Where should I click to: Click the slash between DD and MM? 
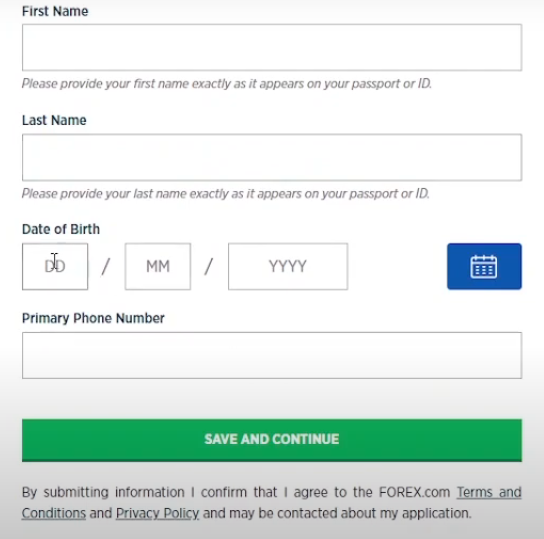106,266
